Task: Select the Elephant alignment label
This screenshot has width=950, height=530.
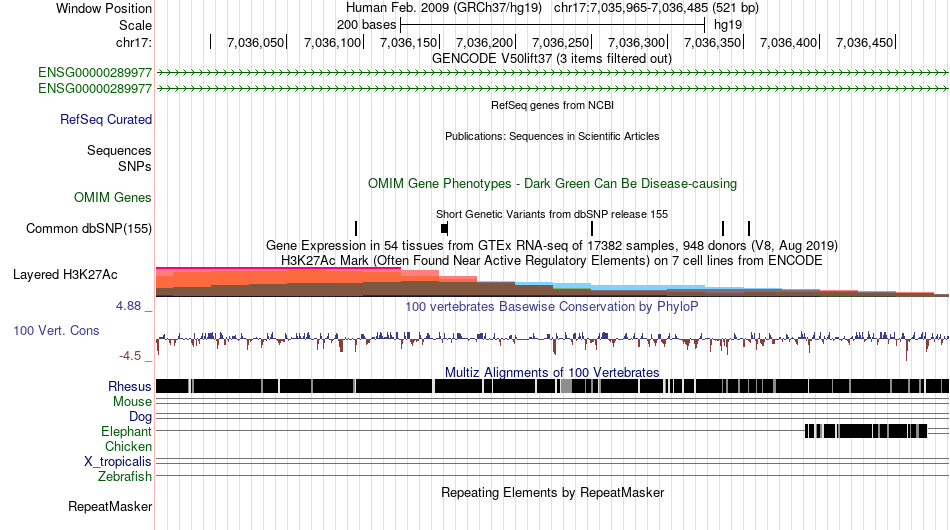Action: (x=127, y=432)
